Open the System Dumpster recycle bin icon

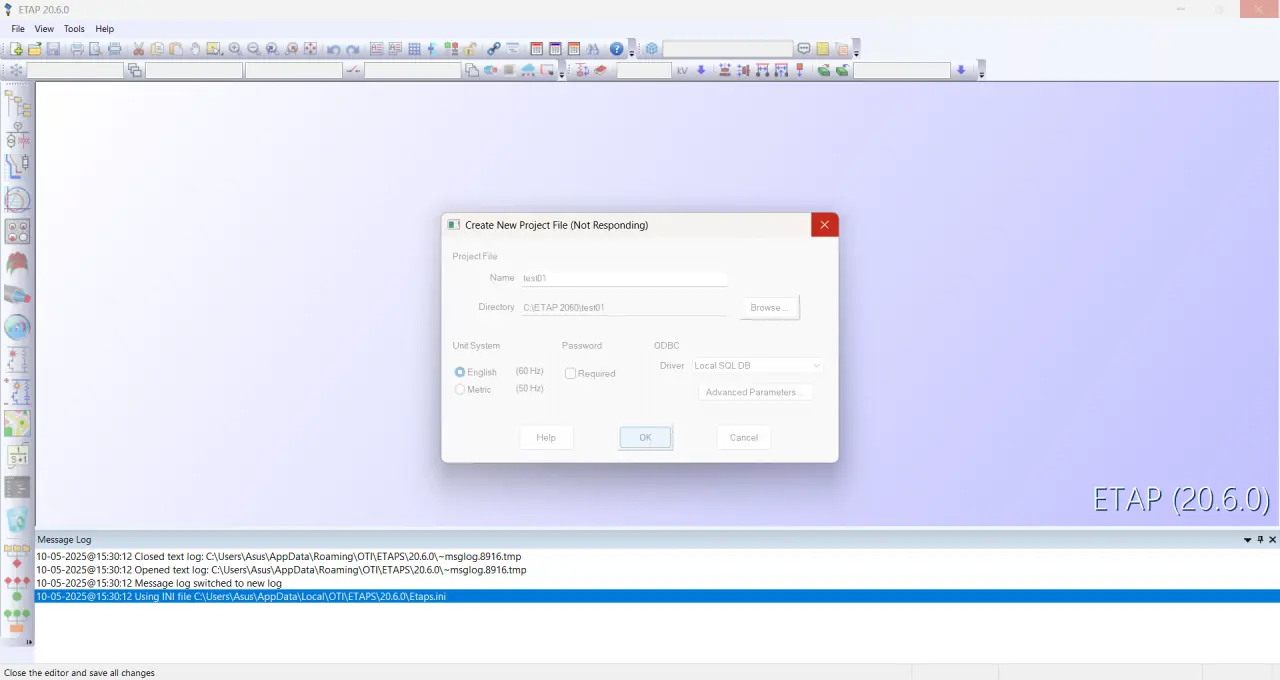click(x=17, y=519)
